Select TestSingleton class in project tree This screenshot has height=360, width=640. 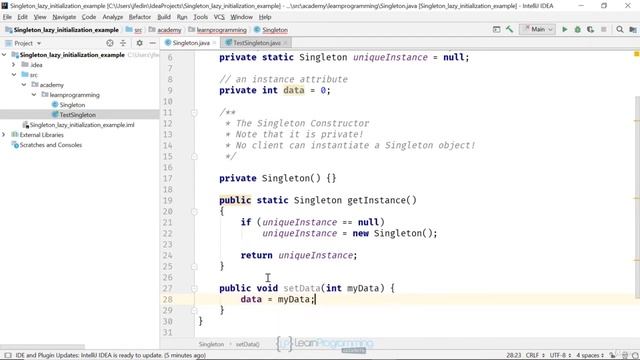click(78, 115)
